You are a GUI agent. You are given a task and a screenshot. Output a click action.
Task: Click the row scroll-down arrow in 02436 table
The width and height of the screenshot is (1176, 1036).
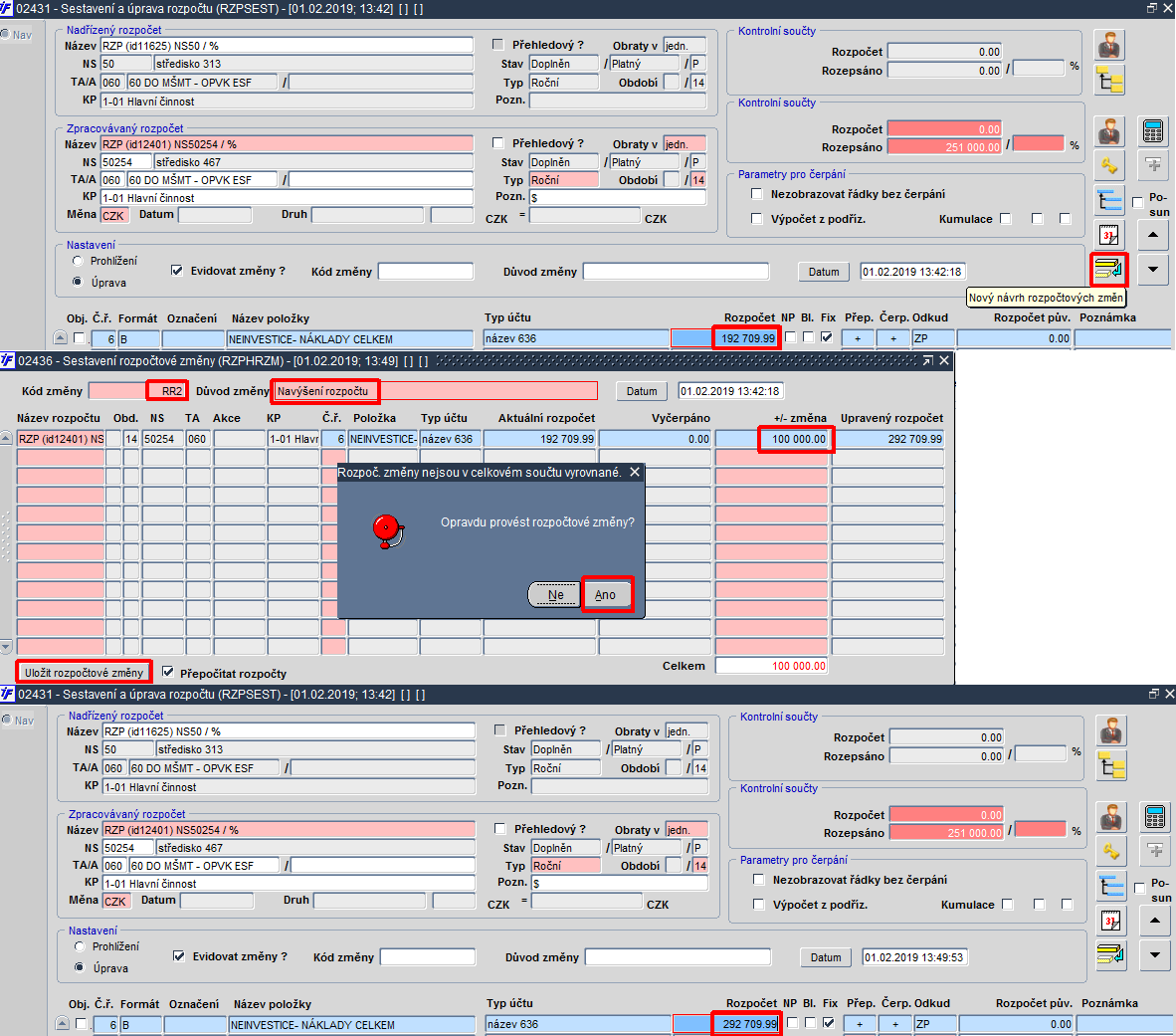pyautogui.click(x=6, y=646)
